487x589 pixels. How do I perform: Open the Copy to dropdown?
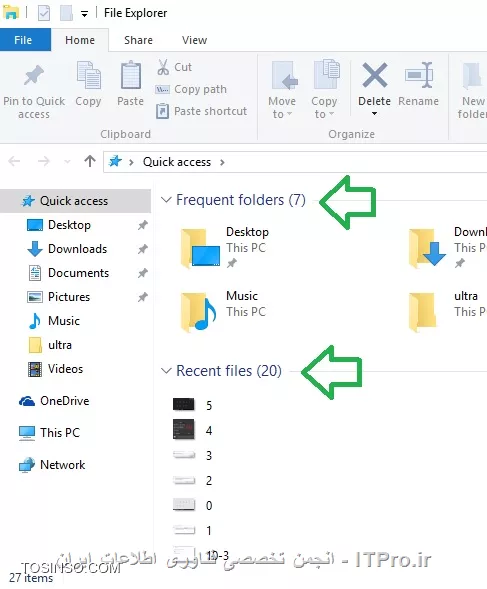coord(324,107)
